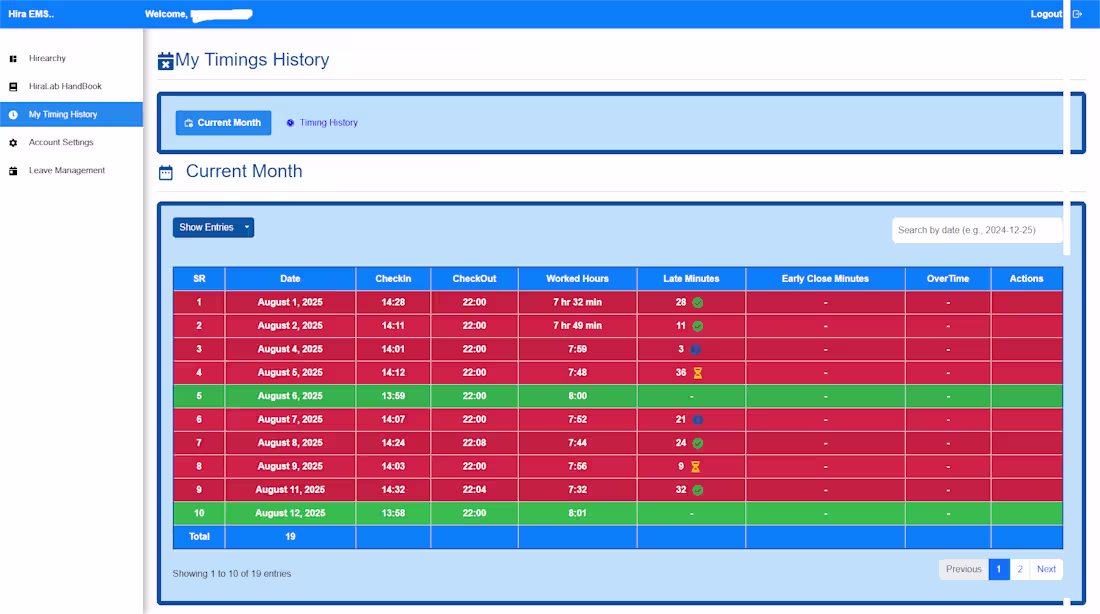Click the calendar icon next to My Timings History heading

coord(164,61)
